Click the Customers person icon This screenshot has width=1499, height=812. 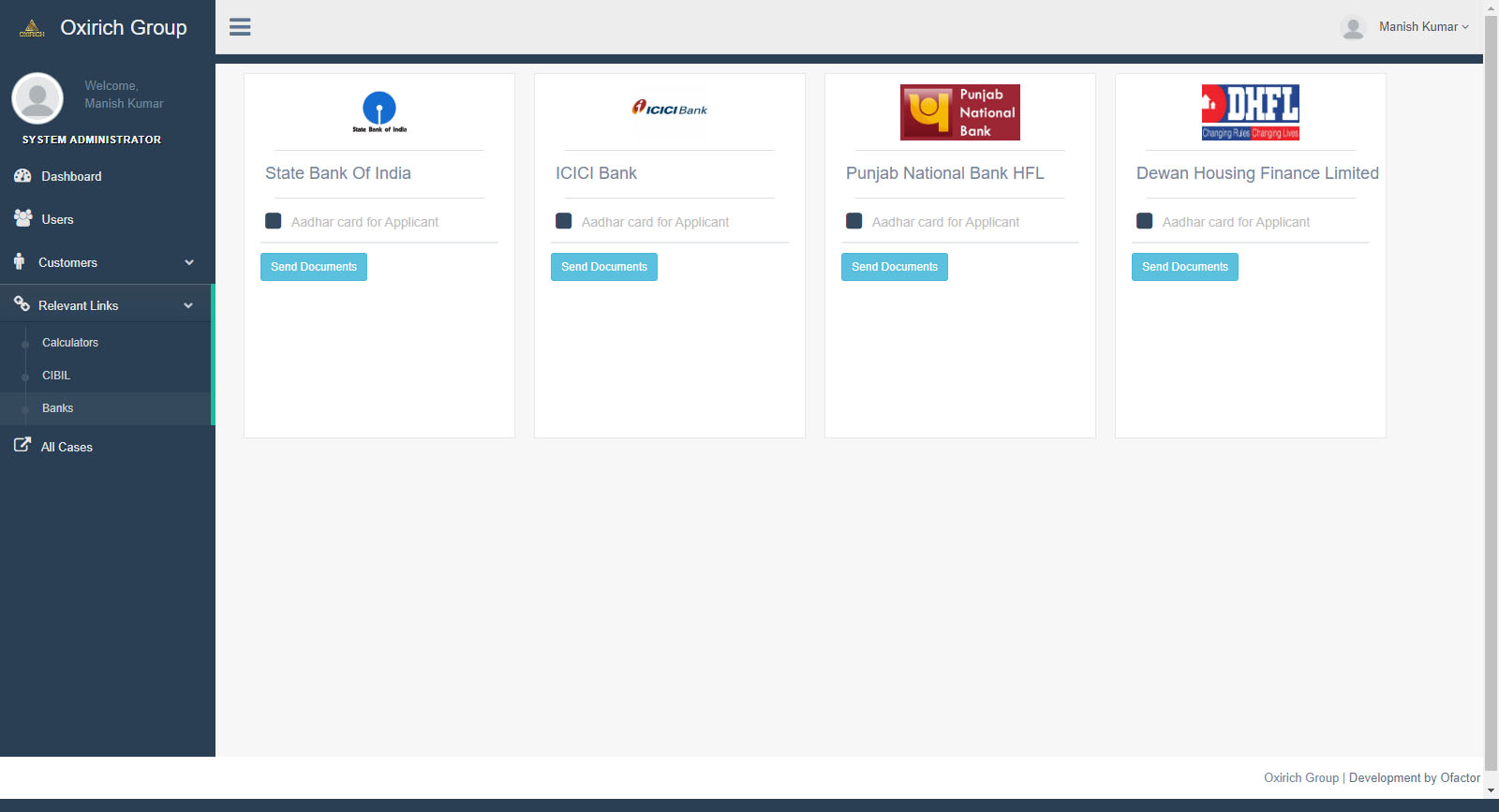point(19,261)
